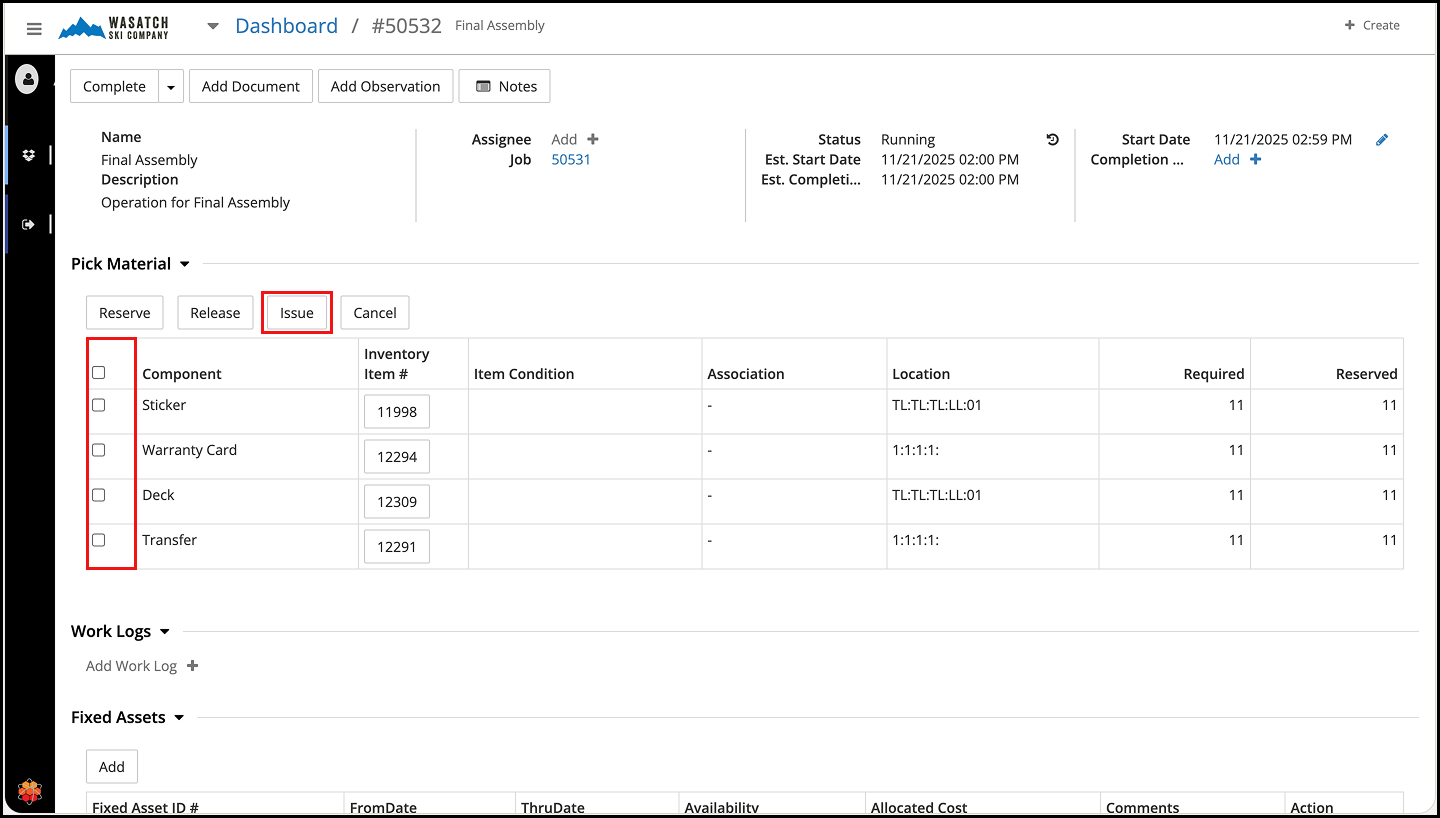The image size is (1440, 818).
Task: Toggle the select-all checkbox in table header
Action: (99, 373)
